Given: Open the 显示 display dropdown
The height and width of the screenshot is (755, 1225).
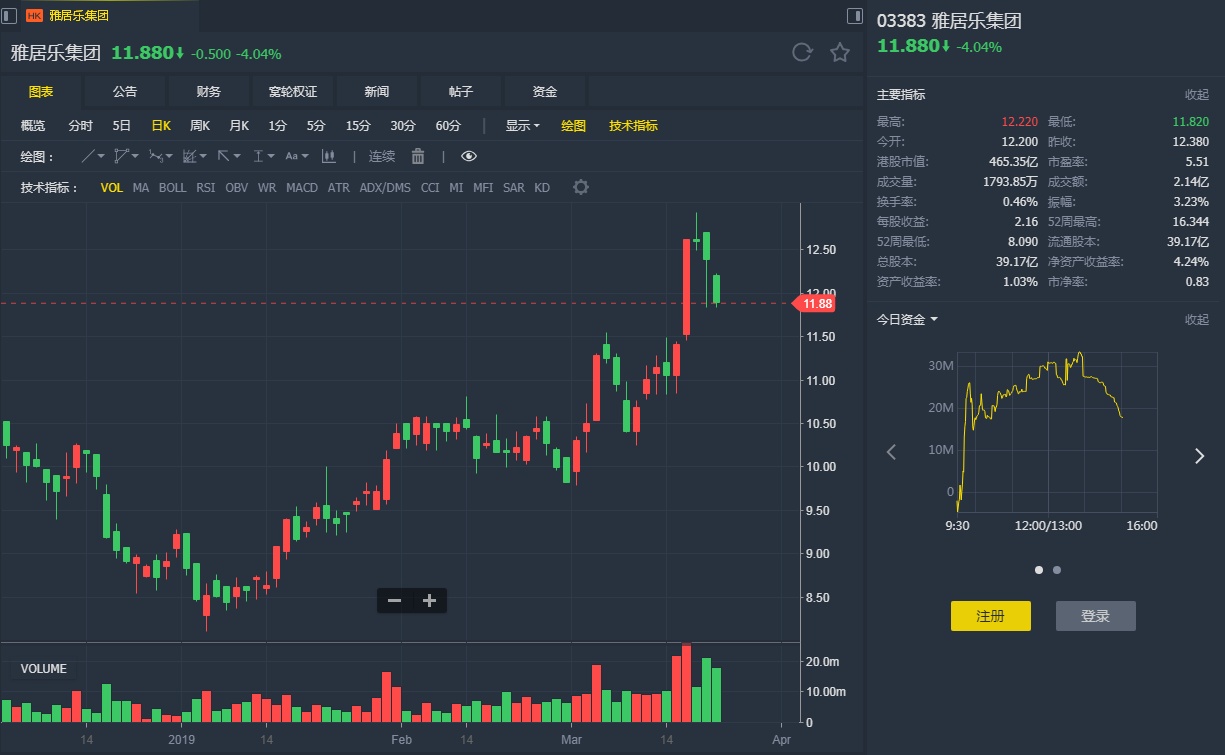Looking at the screenshot, I should tap(522, 126).
